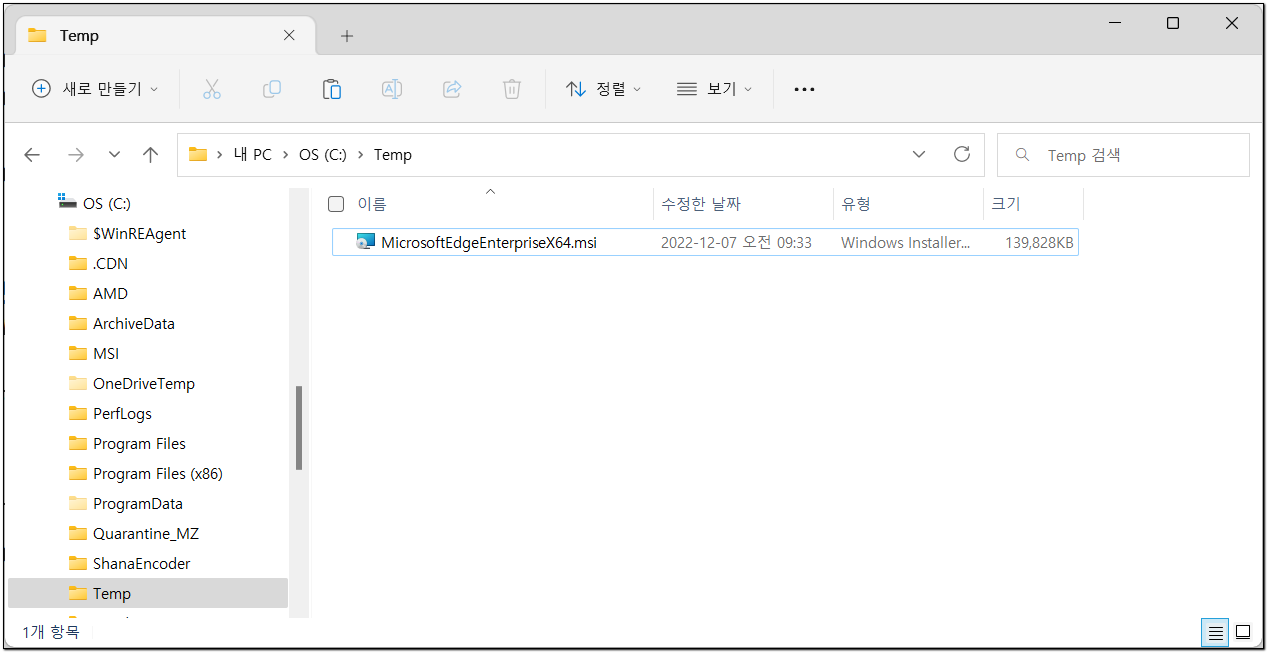Viewport: 1268px width, 653px height.
Task: Click the Share icon in toolbar
Action: pos(452,89)
